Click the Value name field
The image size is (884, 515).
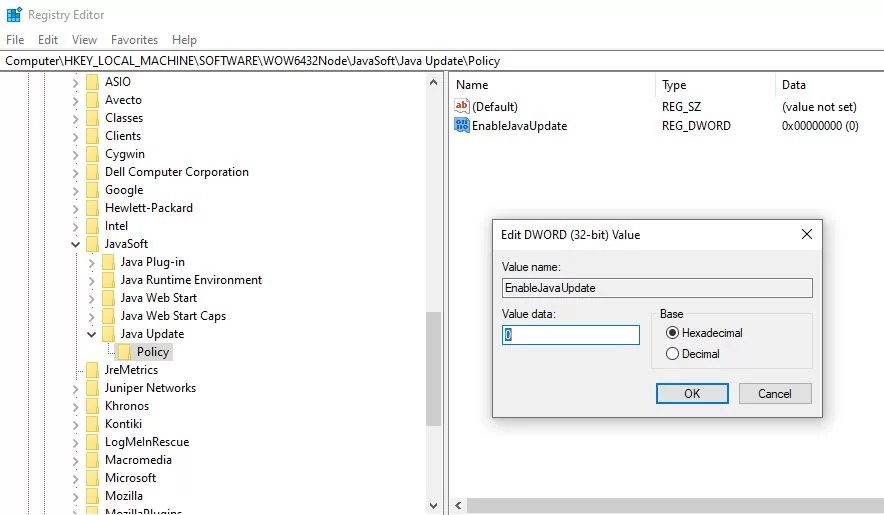pos(657,288)
